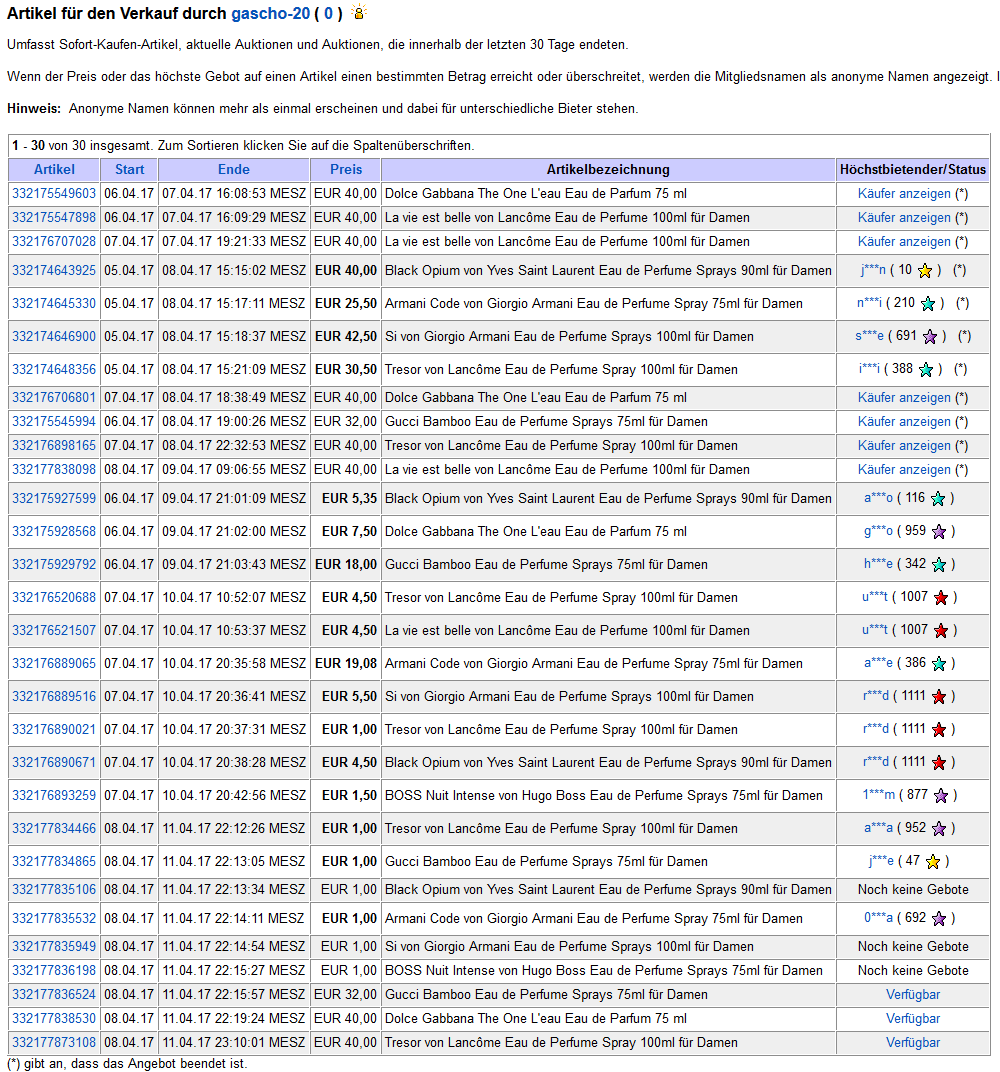
Task: Open item number 332177835106
Action: click(54, 889)
